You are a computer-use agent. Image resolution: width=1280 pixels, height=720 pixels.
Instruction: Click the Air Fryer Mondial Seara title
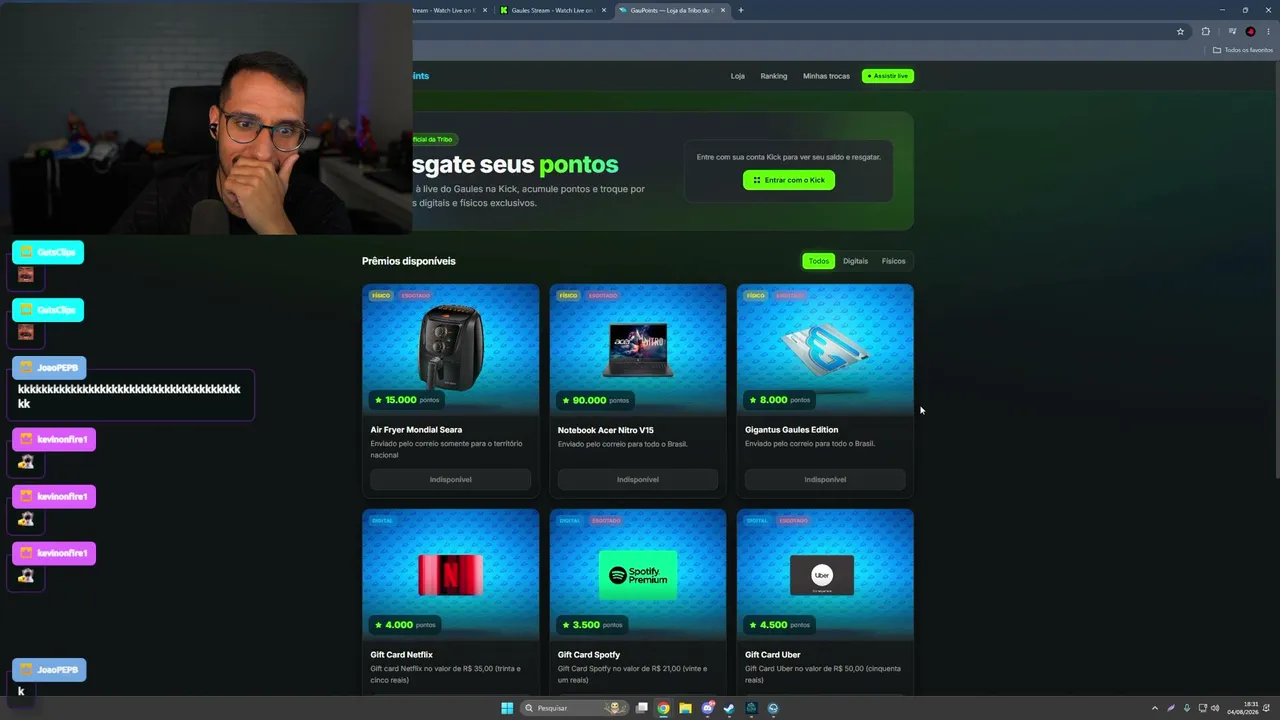[416, 430]
